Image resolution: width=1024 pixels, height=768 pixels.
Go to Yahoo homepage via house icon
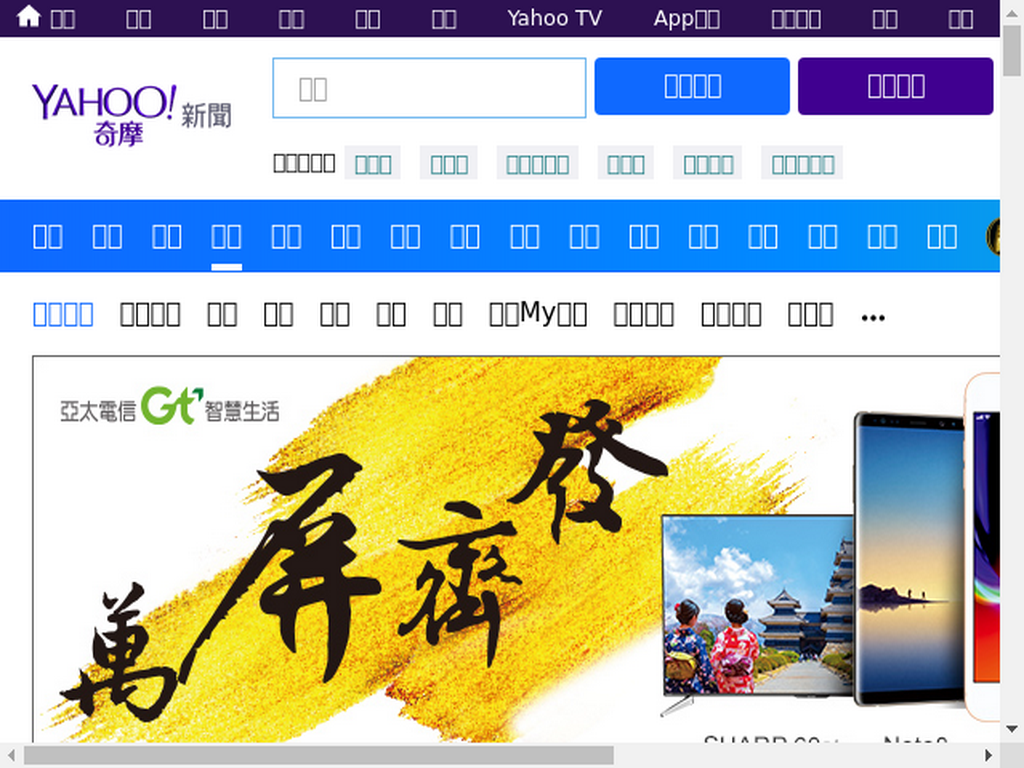tap(29, 16)
